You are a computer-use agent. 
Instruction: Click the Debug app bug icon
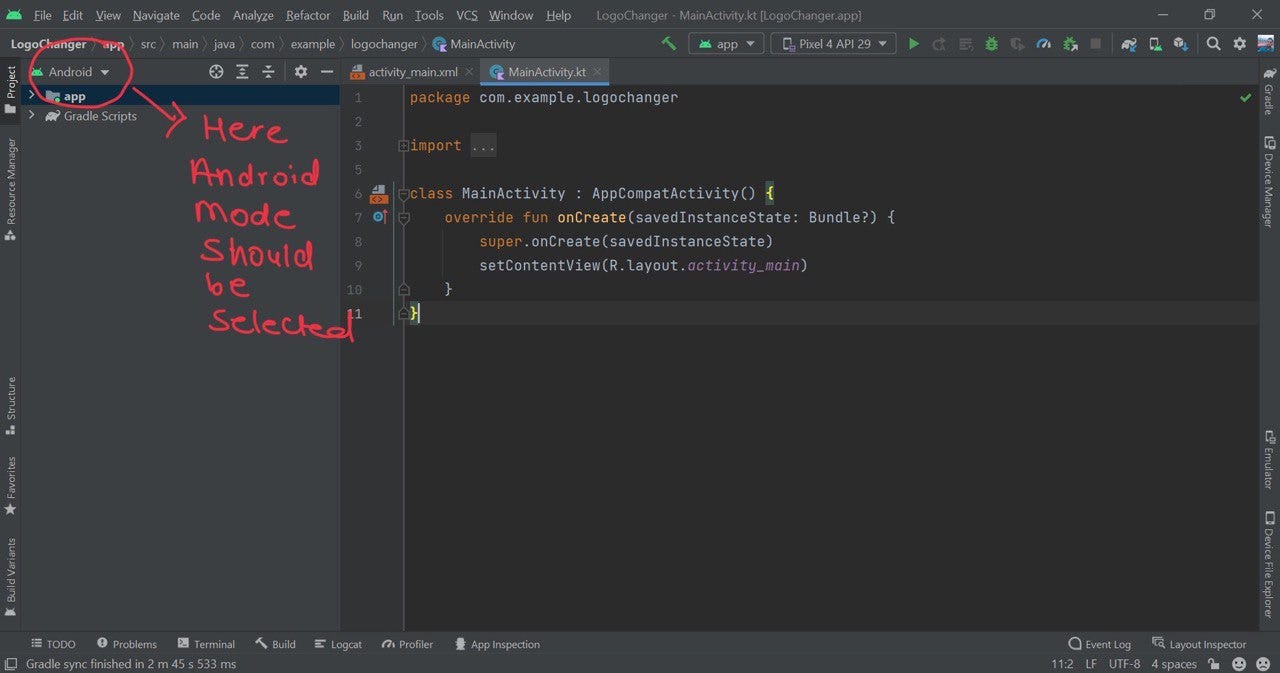click(991, 44)
